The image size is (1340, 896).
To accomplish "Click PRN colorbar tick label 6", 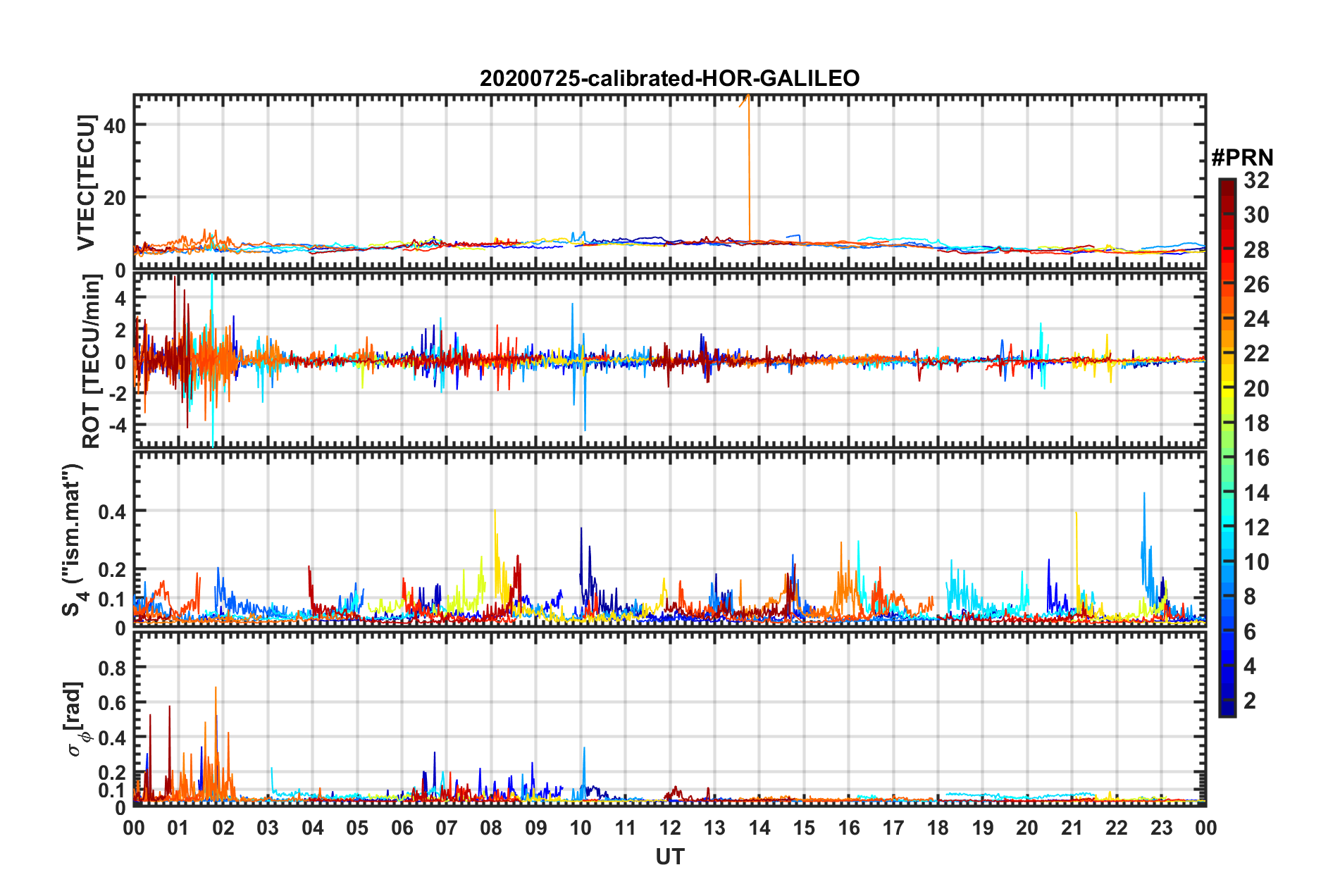I will click(1250, 632).
